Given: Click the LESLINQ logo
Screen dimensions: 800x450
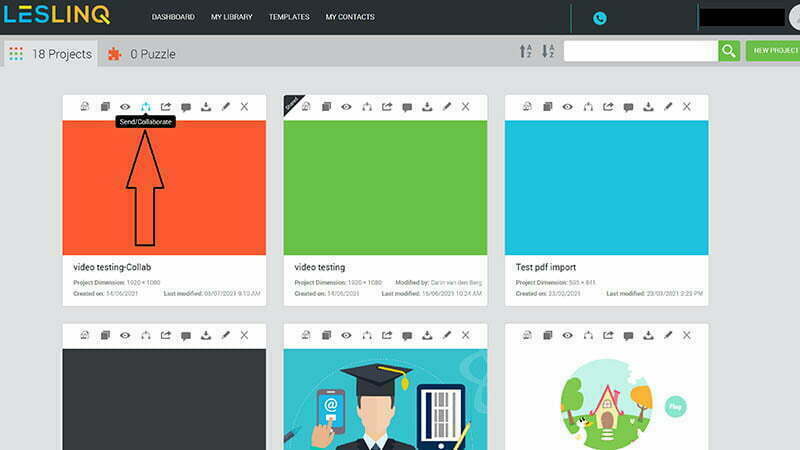Looking at the screenshot, I should point(57,15).
